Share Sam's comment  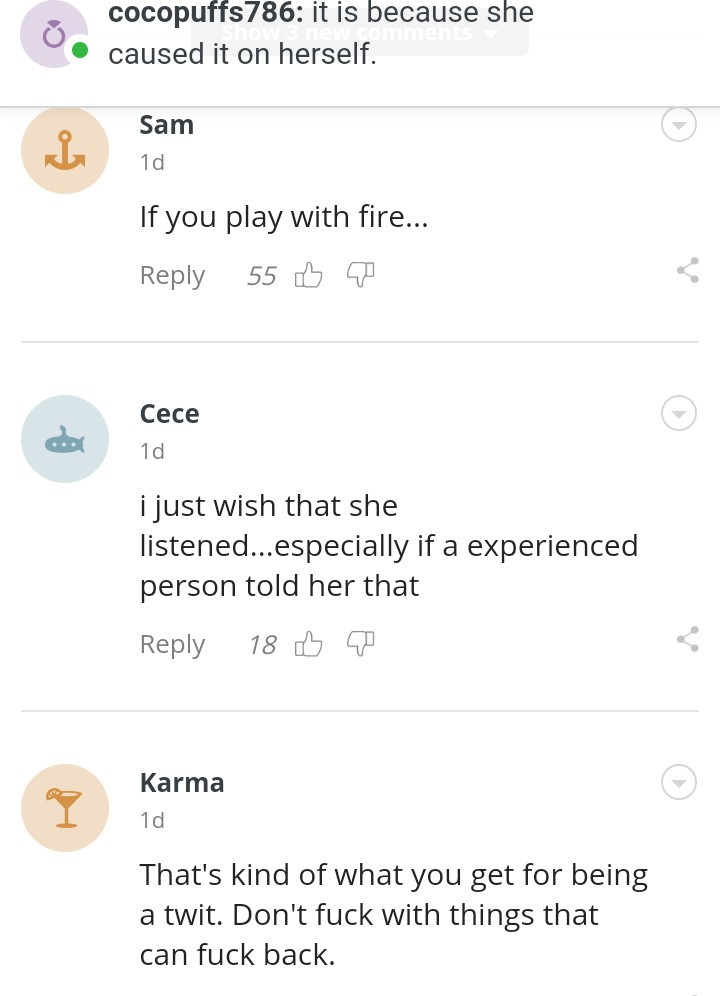point(688,270)
